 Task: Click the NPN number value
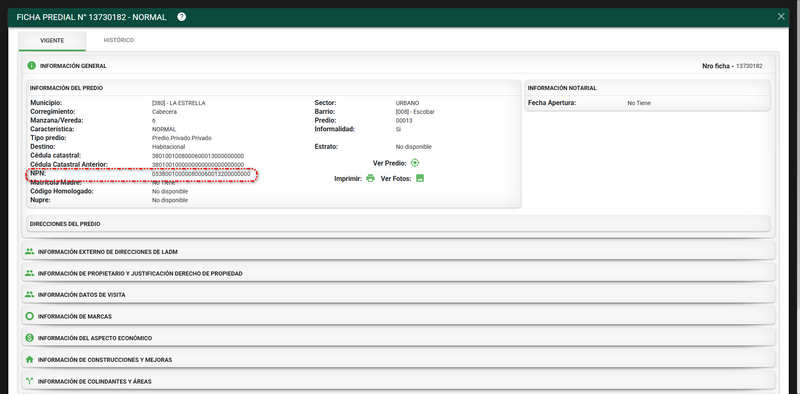201,174
